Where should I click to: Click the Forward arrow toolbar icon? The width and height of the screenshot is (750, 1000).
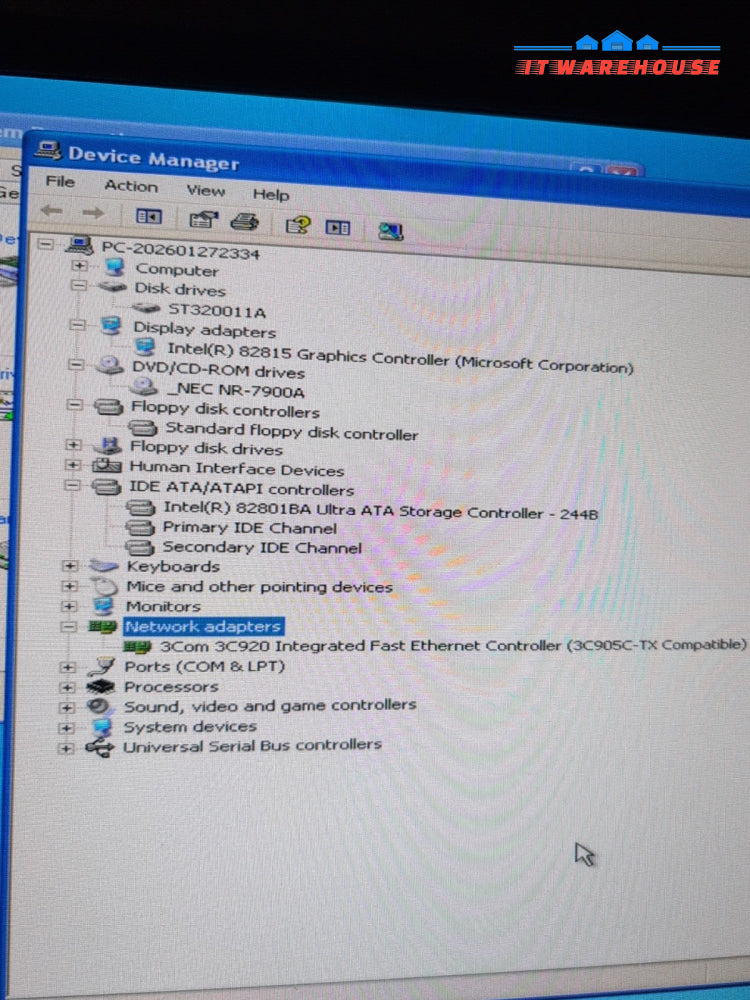(x=93, y=213)
